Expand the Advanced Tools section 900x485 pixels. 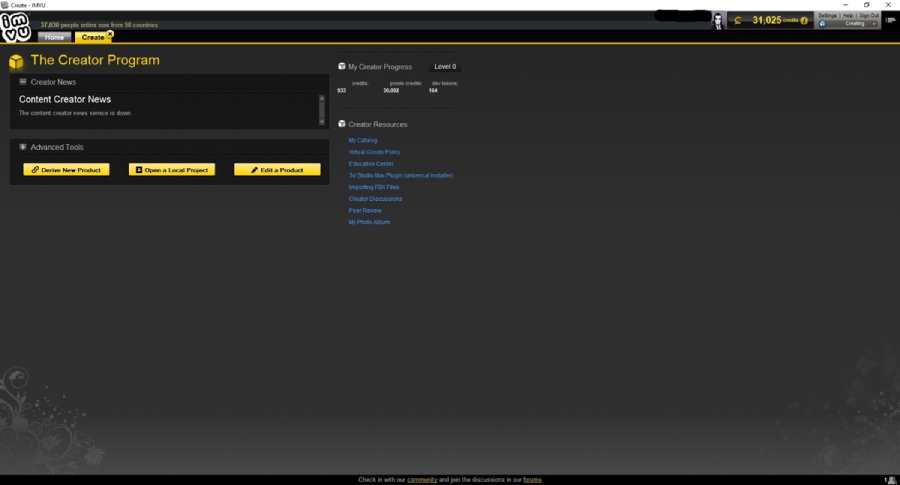pos(23,147)
